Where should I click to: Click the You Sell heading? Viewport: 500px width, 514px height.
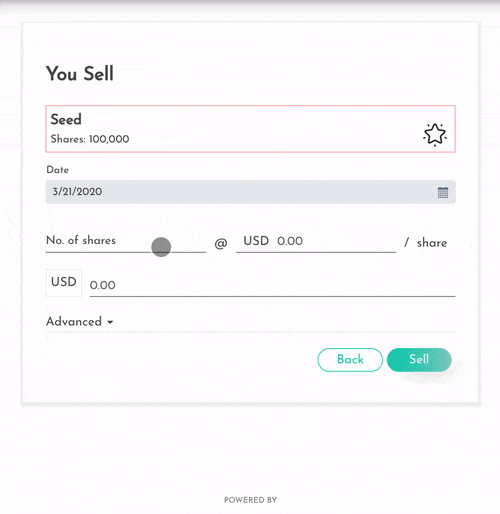click(x=80, y=73)
